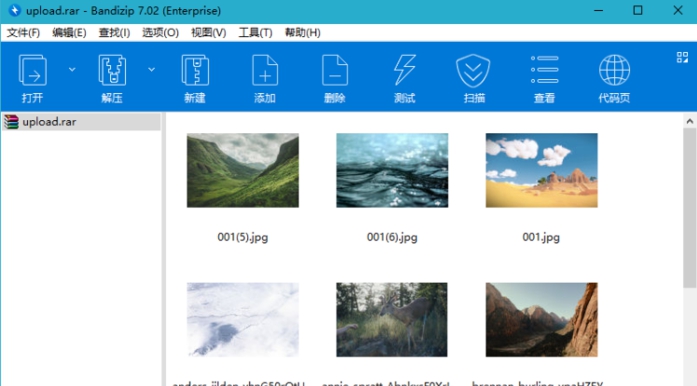Open the 选项(O) menu
Screen dimensions: 697x386
[160, 32]
